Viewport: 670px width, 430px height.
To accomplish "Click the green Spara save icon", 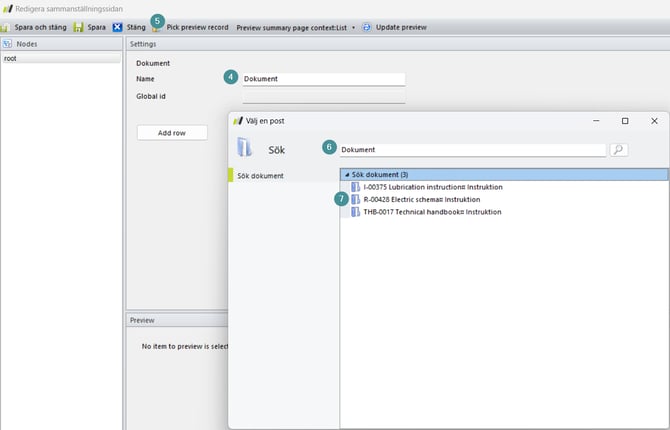I will [x=78, y=27].
